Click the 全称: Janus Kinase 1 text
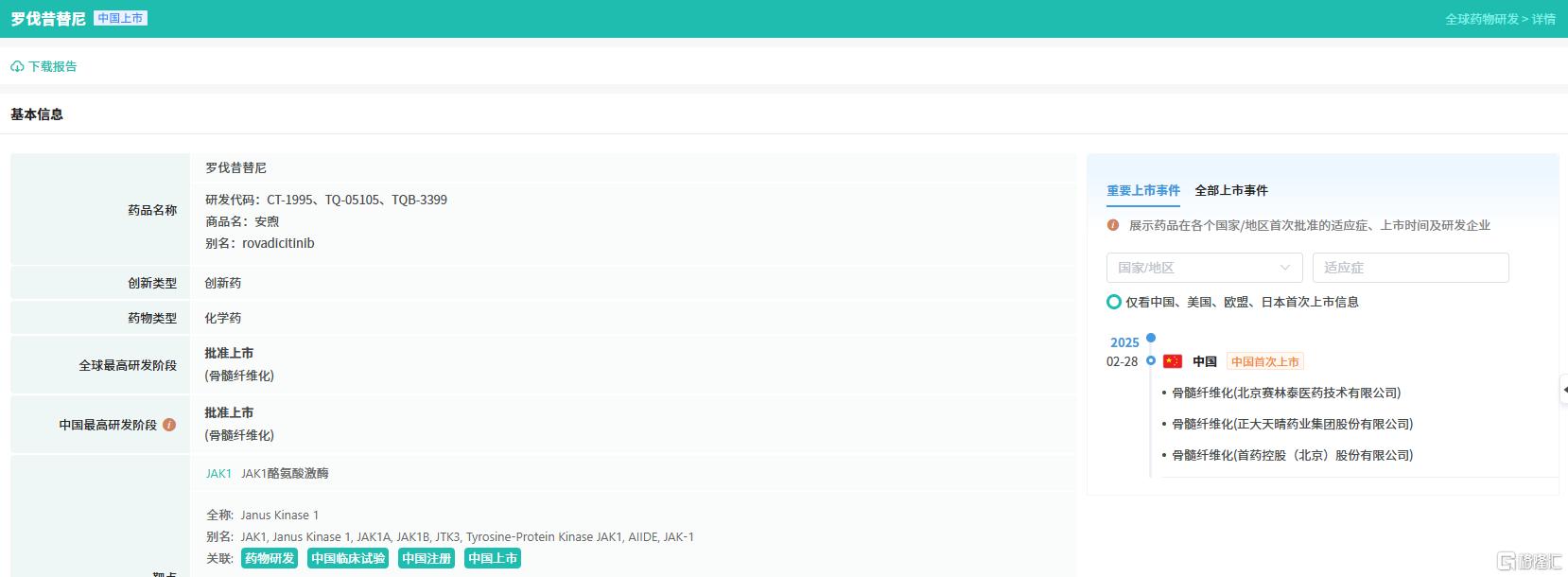 [263, 515]
